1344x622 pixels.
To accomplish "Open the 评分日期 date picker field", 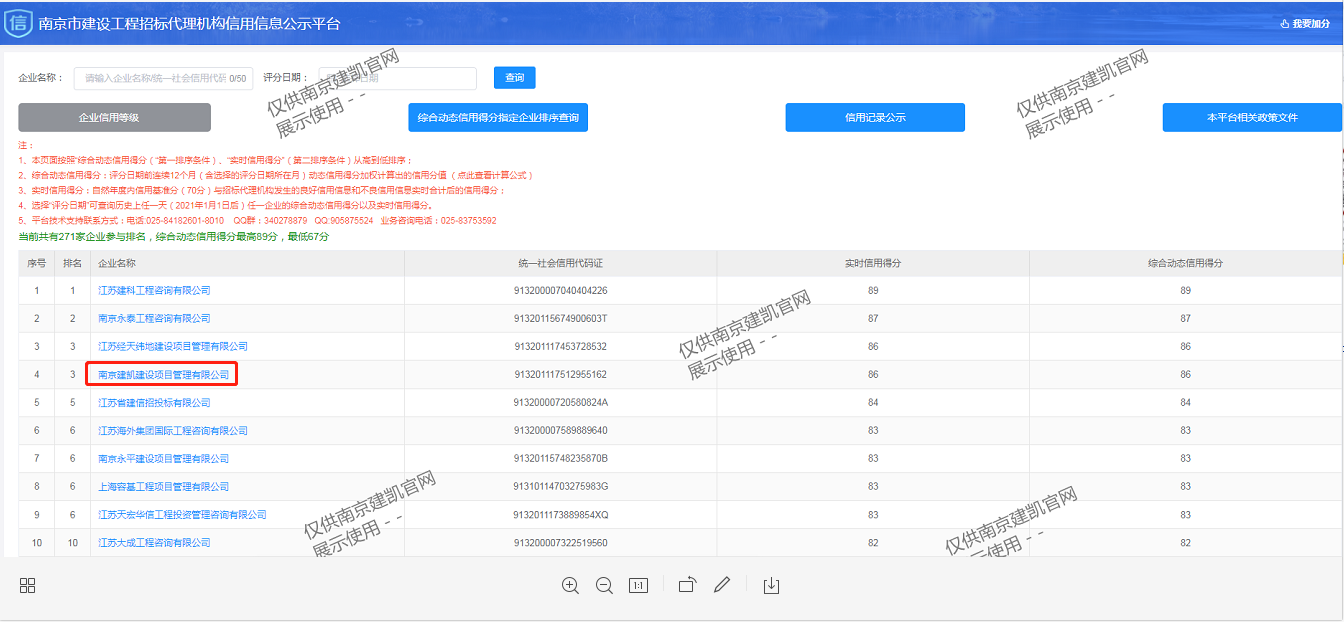I will tap(398, 78).
